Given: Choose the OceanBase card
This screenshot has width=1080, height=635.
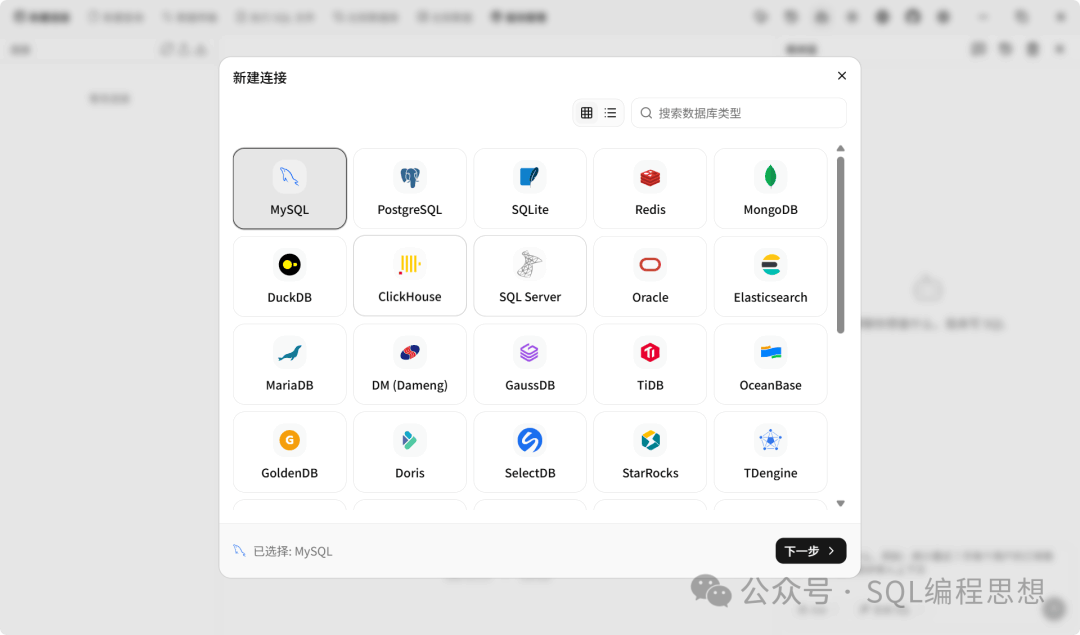Looking at the screenshot, I should pyautogui.click(x=771, y=364).
